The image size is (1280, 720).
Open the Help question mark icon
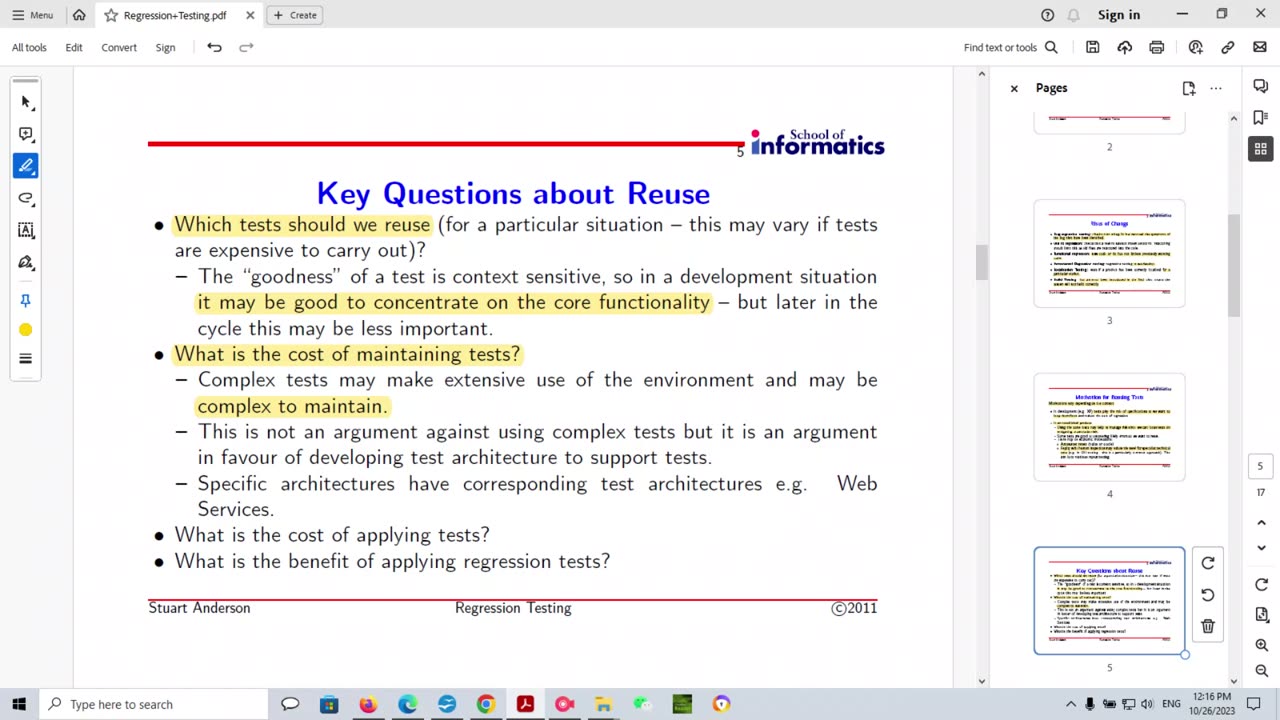click(1047, 15)
